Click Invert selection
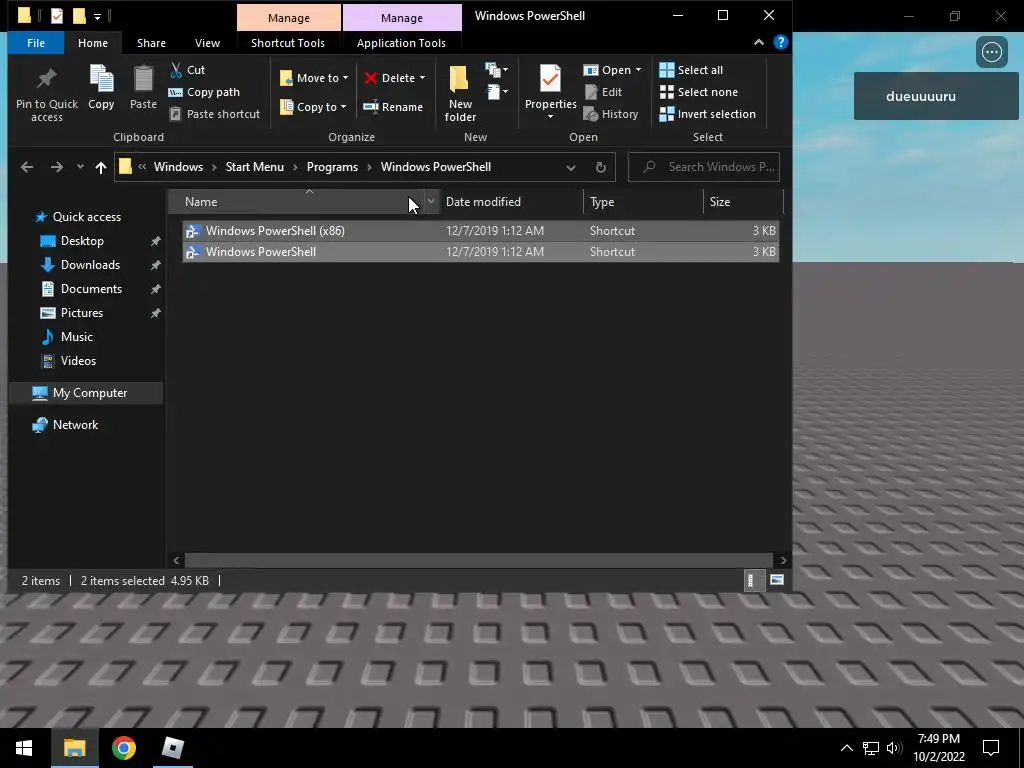 (707, 114)
